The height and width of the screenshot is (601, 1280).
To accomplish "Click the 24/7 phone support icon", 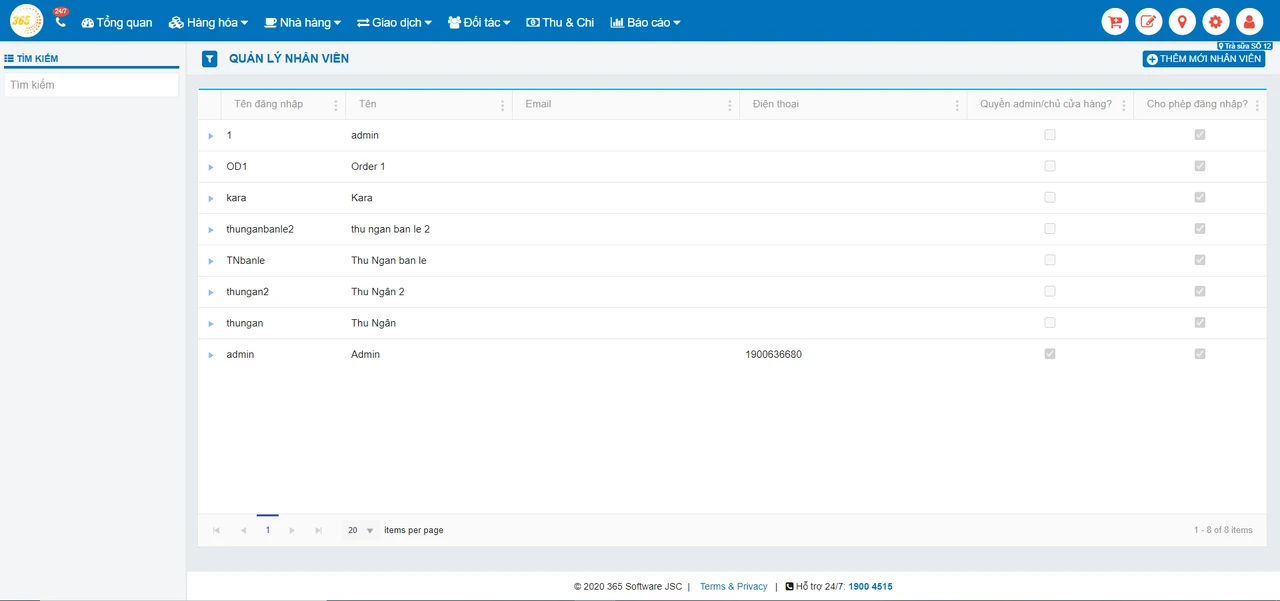I will point(60,21).
